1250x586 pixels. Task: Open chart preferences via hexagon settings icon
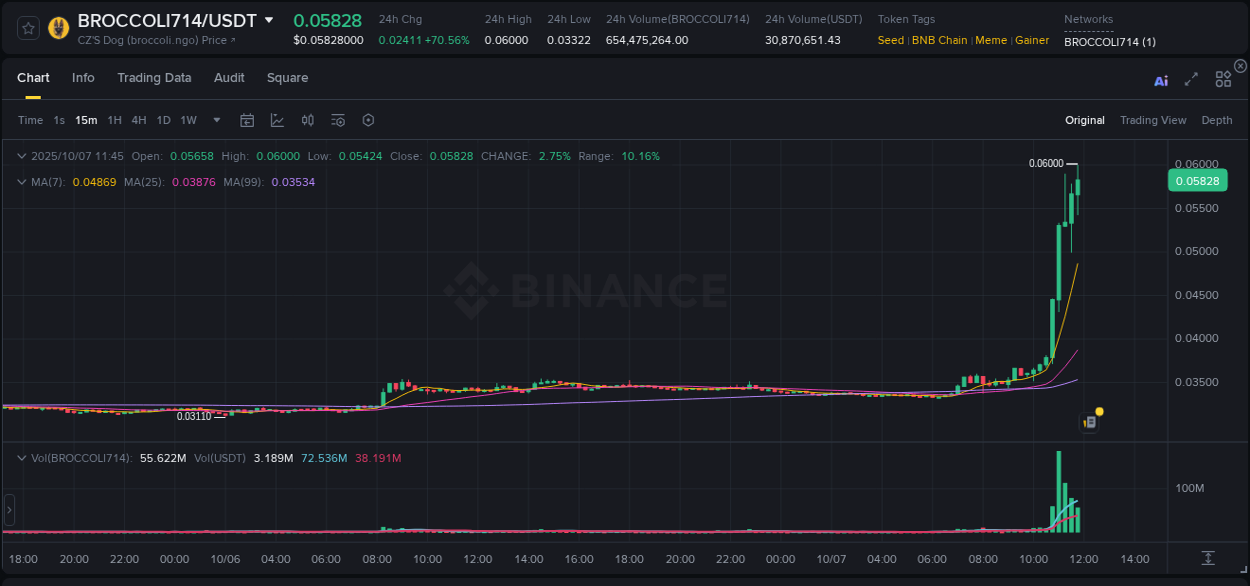368,120
